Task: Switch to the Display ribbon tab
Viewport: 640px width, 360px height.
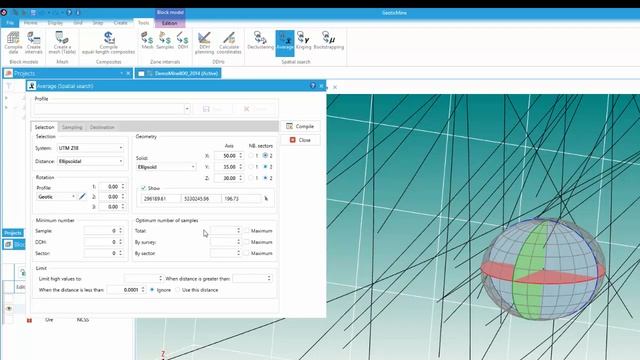Action: (x=55, y=23)
